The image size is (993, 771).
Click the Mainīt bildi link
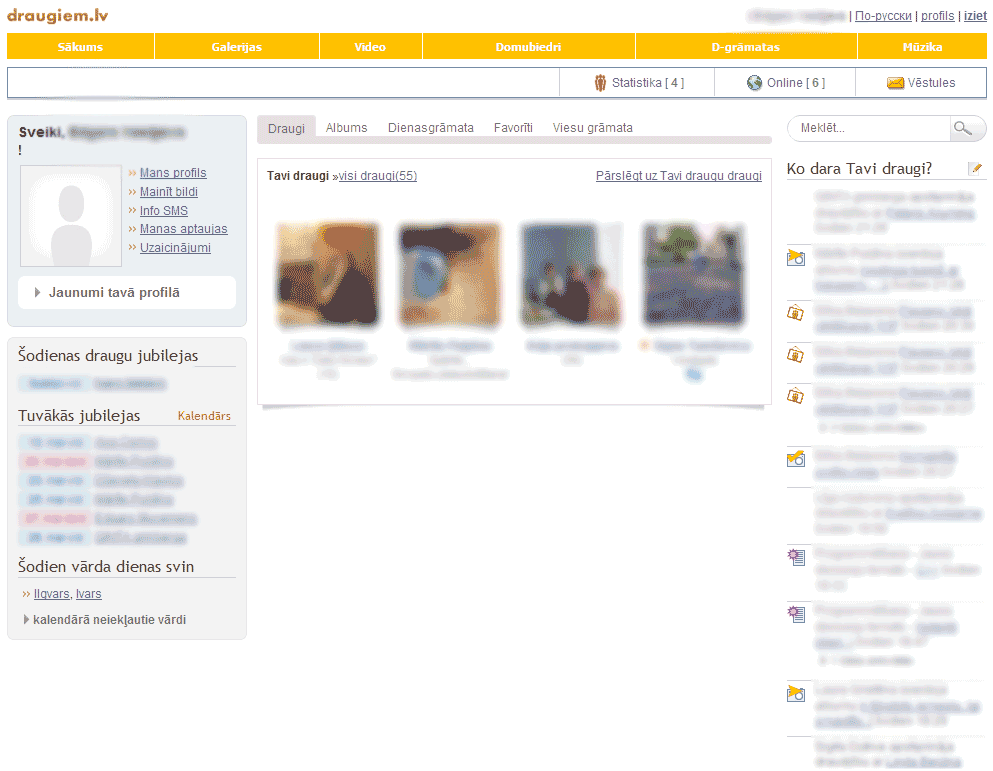[168, 192]
